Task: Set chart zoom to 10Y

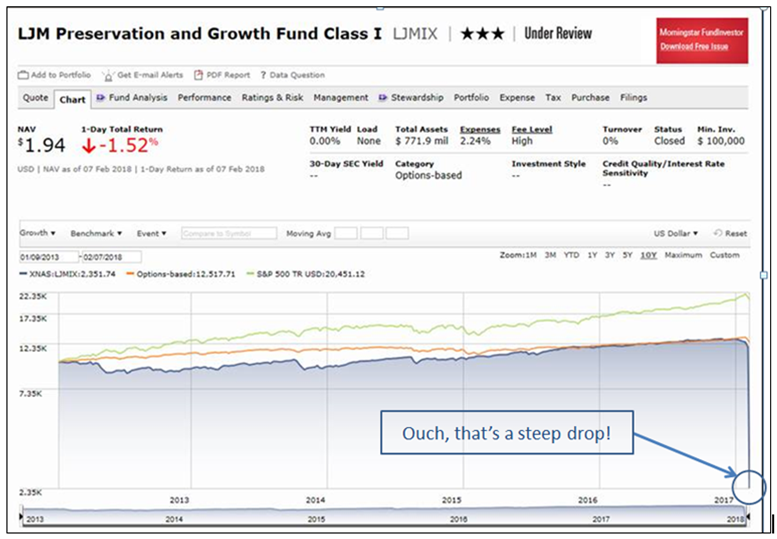Action: [x=648, y=255]
